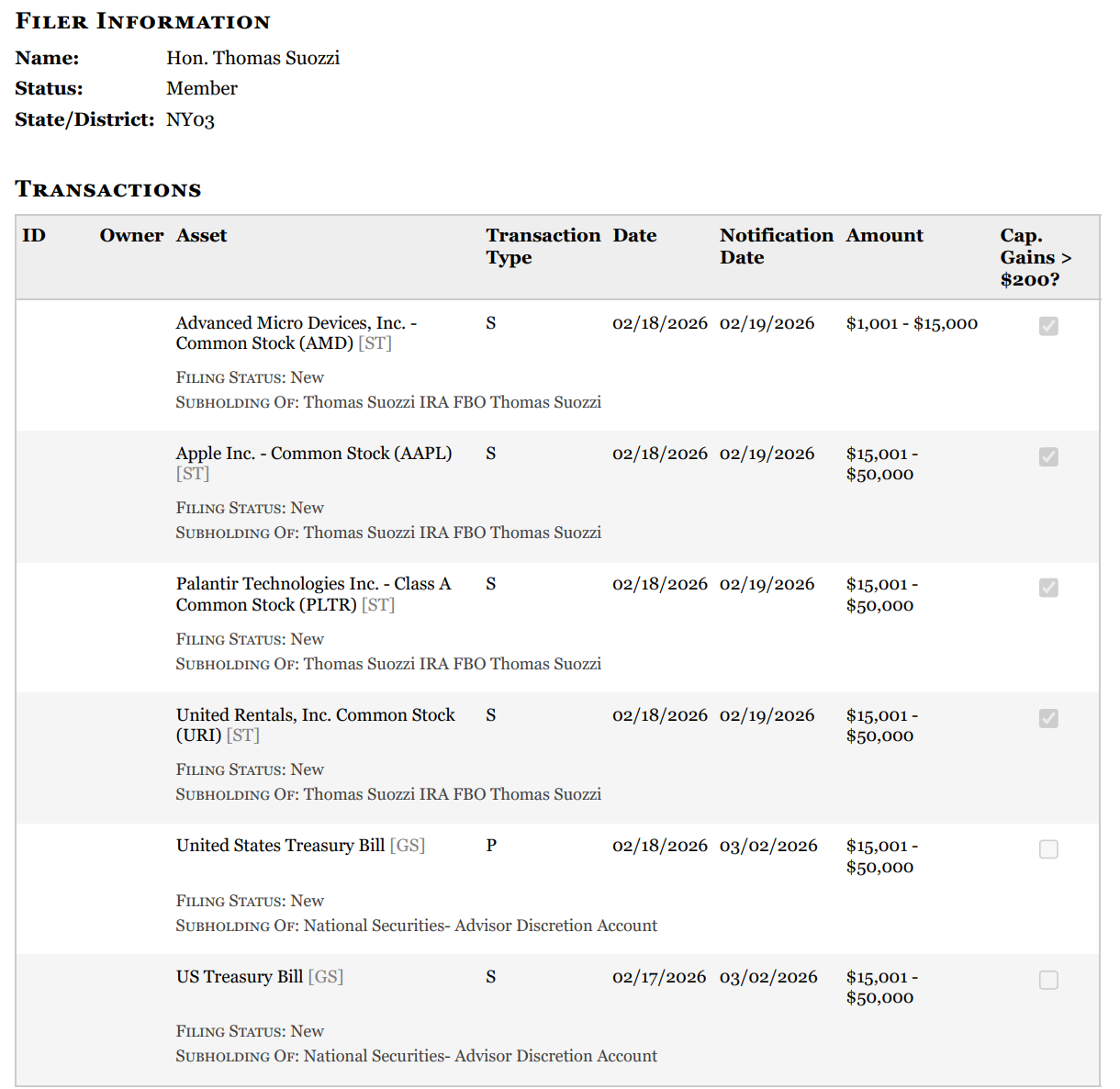Click the Transaction Type column header

click(543, 246)
